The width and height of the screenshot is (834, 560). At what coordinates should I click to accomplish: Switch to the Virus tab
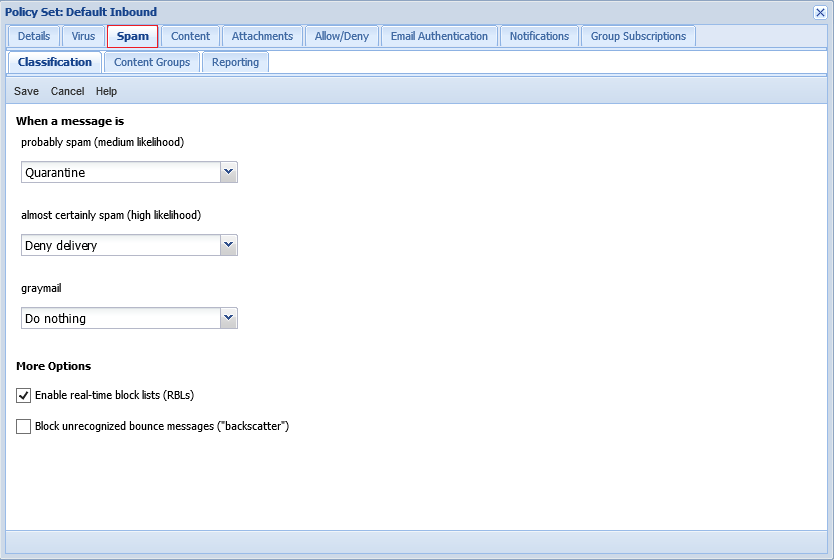(83, 36)
